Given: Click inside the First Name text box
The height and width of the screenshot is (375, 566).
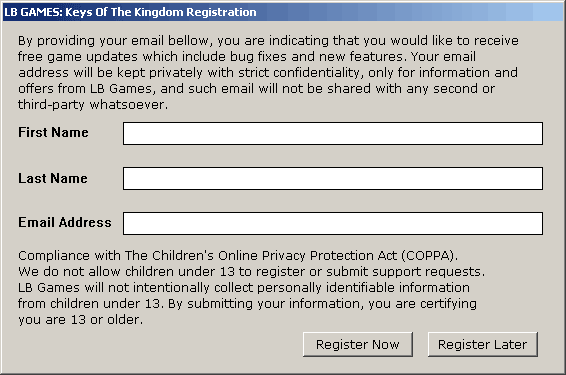Looking at the screenshot, I should [333, 133].
